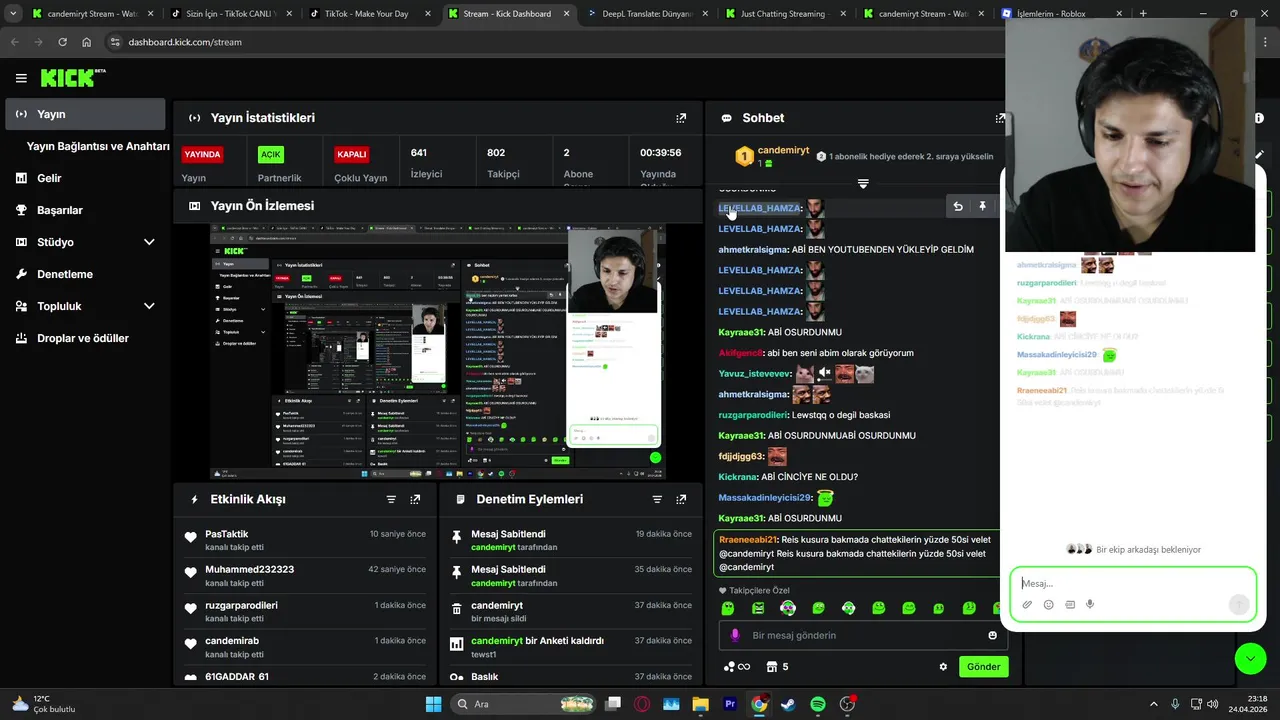This screenshot has height=720, width=1280.
Task: Reload the browser page
Action: 62,42
